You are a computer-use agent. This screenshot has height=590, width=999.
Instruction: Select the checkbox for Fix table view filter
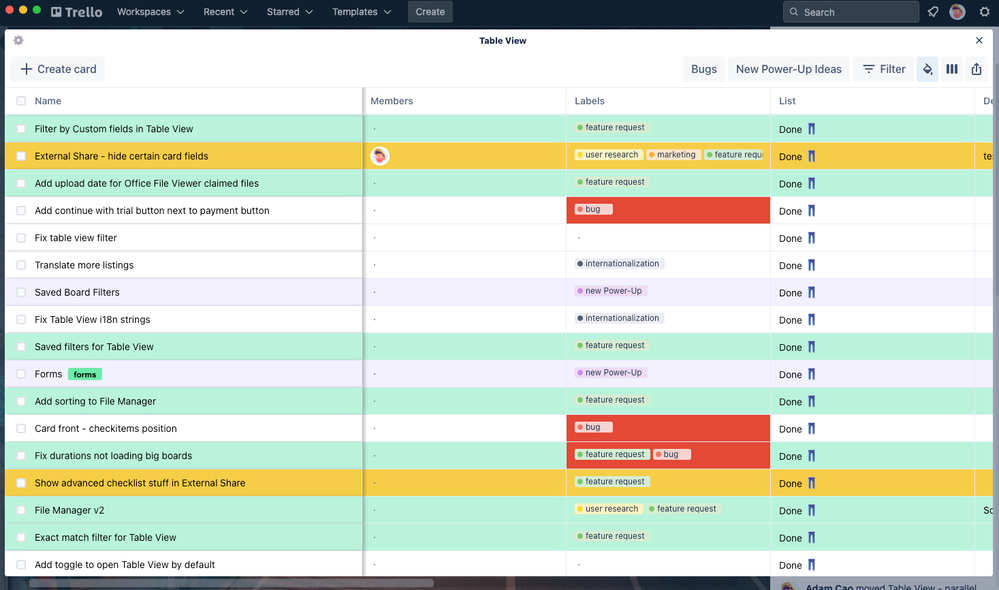pos(21,237)
